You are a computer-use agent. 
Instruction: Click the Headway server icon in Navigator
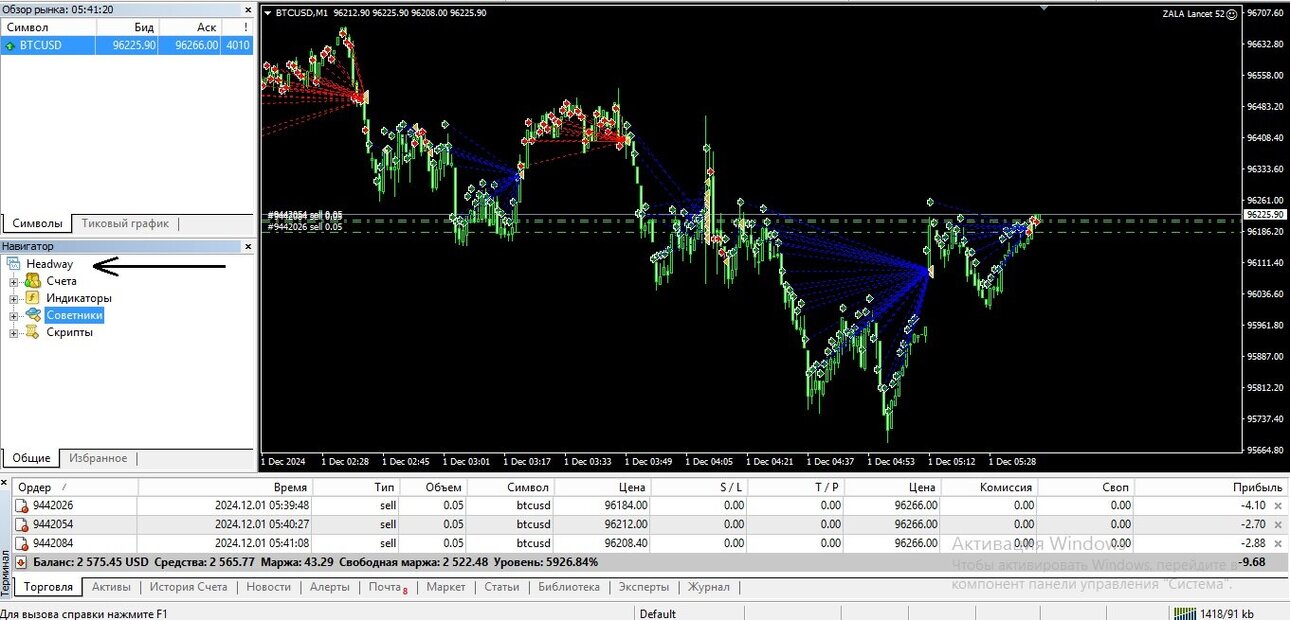click(x=14, y=264)
